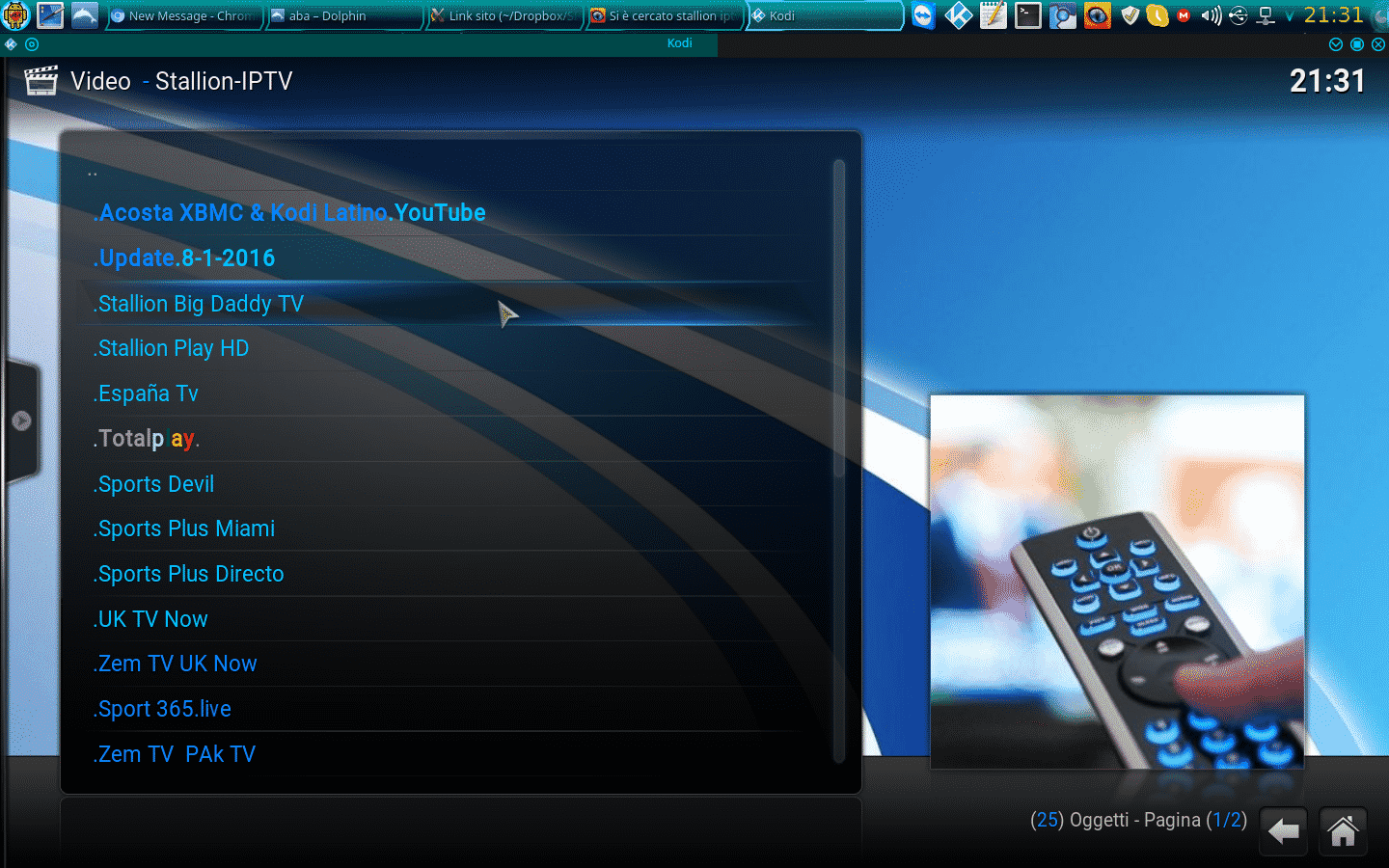Switch to 'Si è cercato stallion' taskbar window
The width and height of the screenshot is (1389, 868).
665,15
